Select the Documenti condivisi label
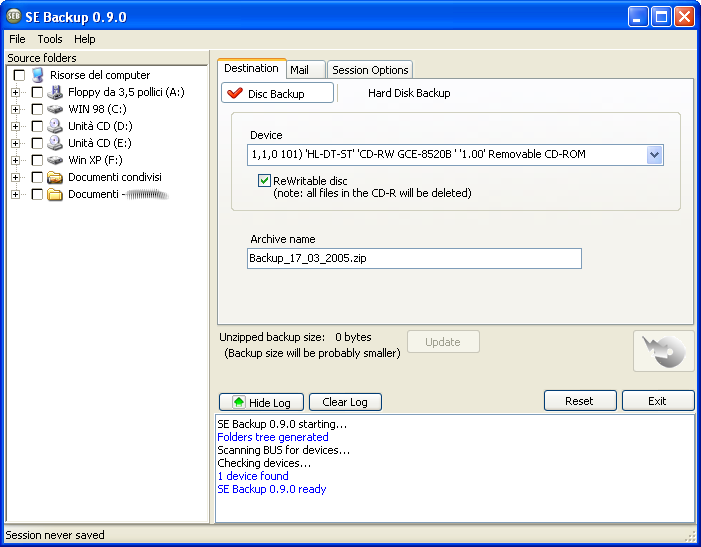Screen dimensions: 701x547 pos(115,177)
